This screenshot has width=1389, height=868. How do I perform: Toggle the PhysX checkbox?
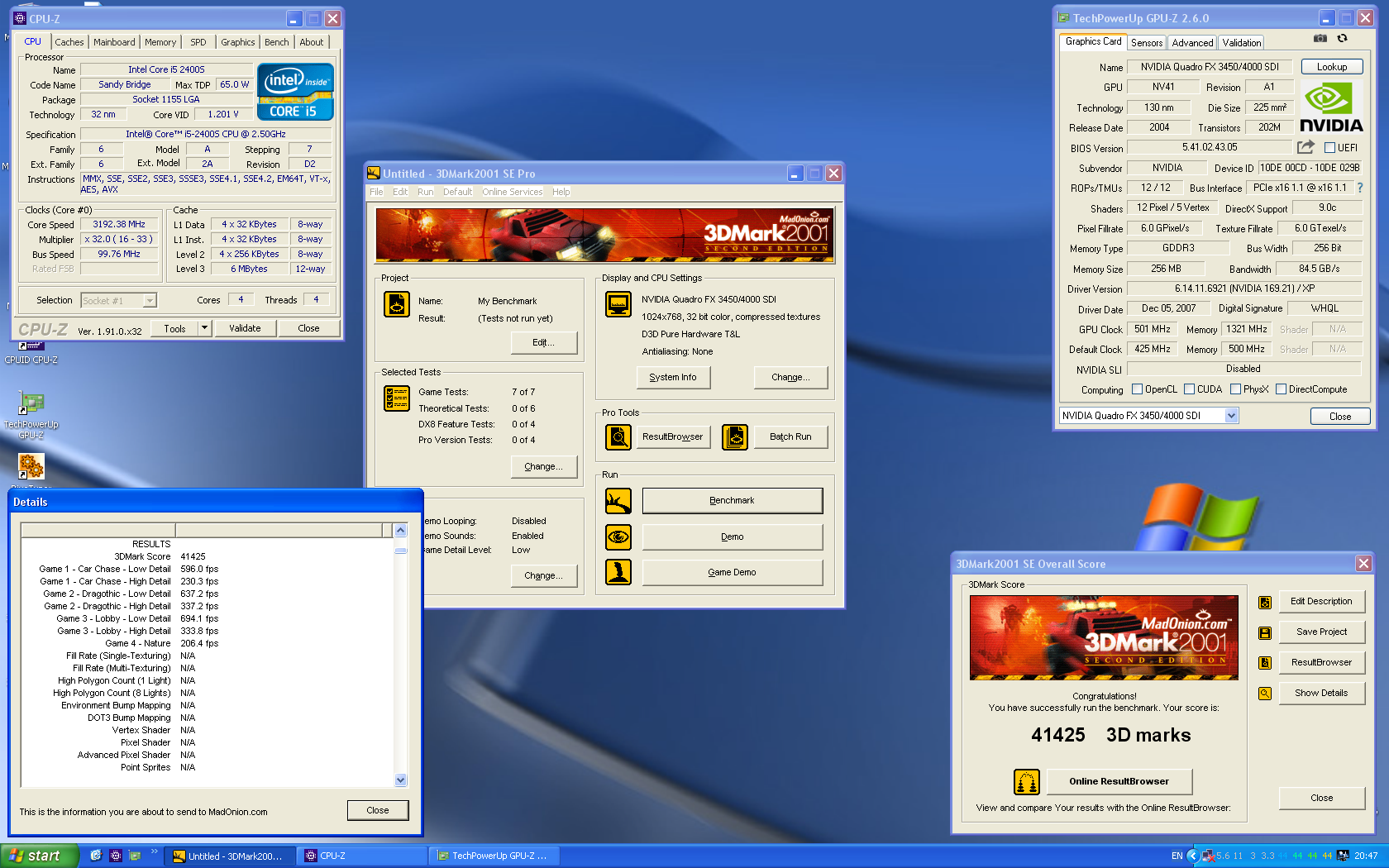[1235, 389]
